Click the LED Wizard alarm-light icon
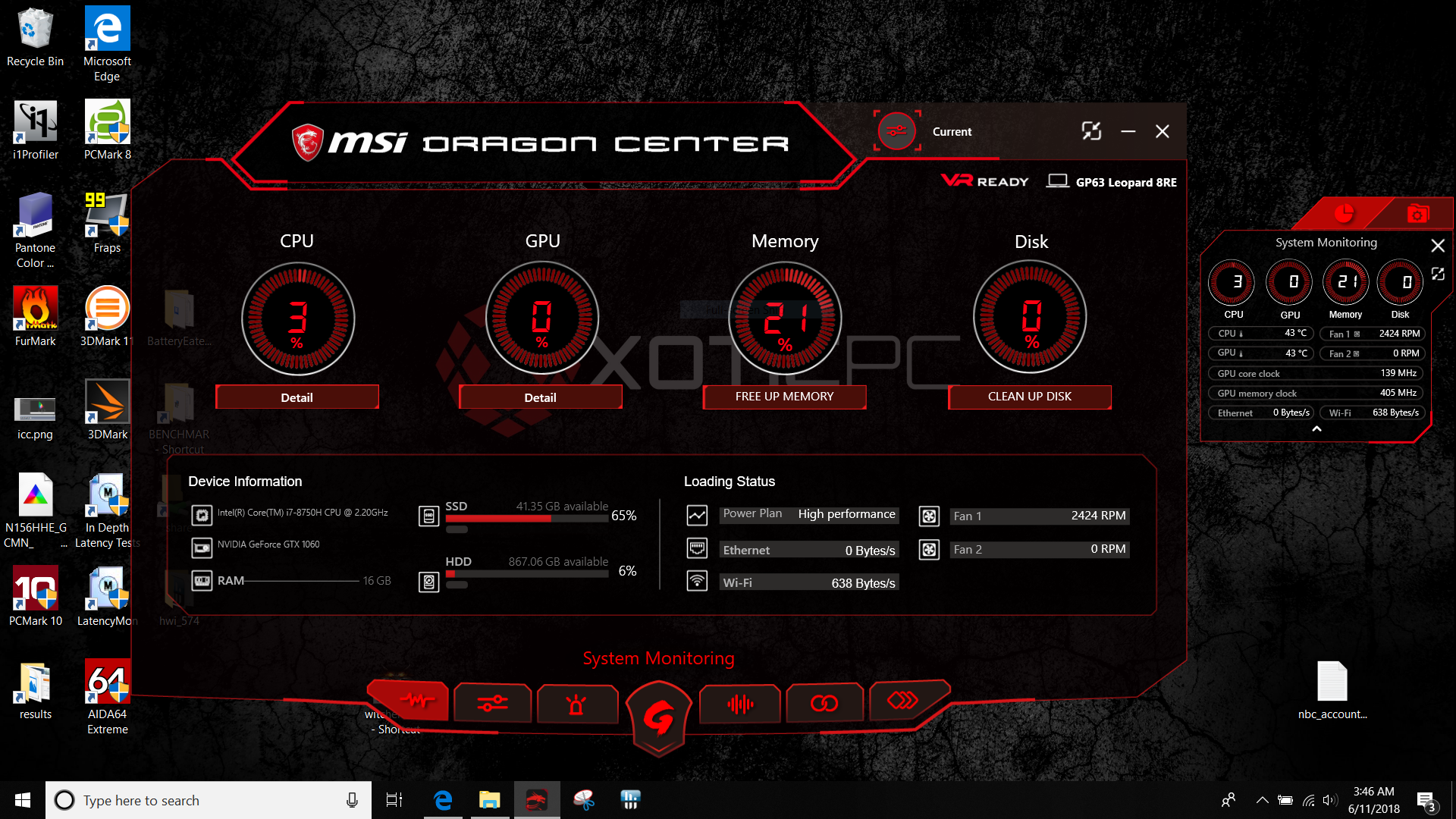Viewport: 1456px width, 819px height. click(x=576, y=704)
